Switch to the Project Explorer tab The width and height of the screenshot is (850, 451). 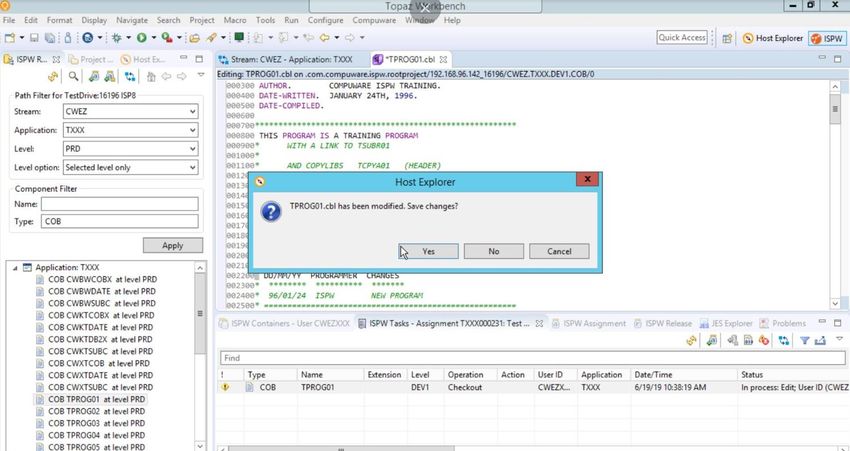91,59
